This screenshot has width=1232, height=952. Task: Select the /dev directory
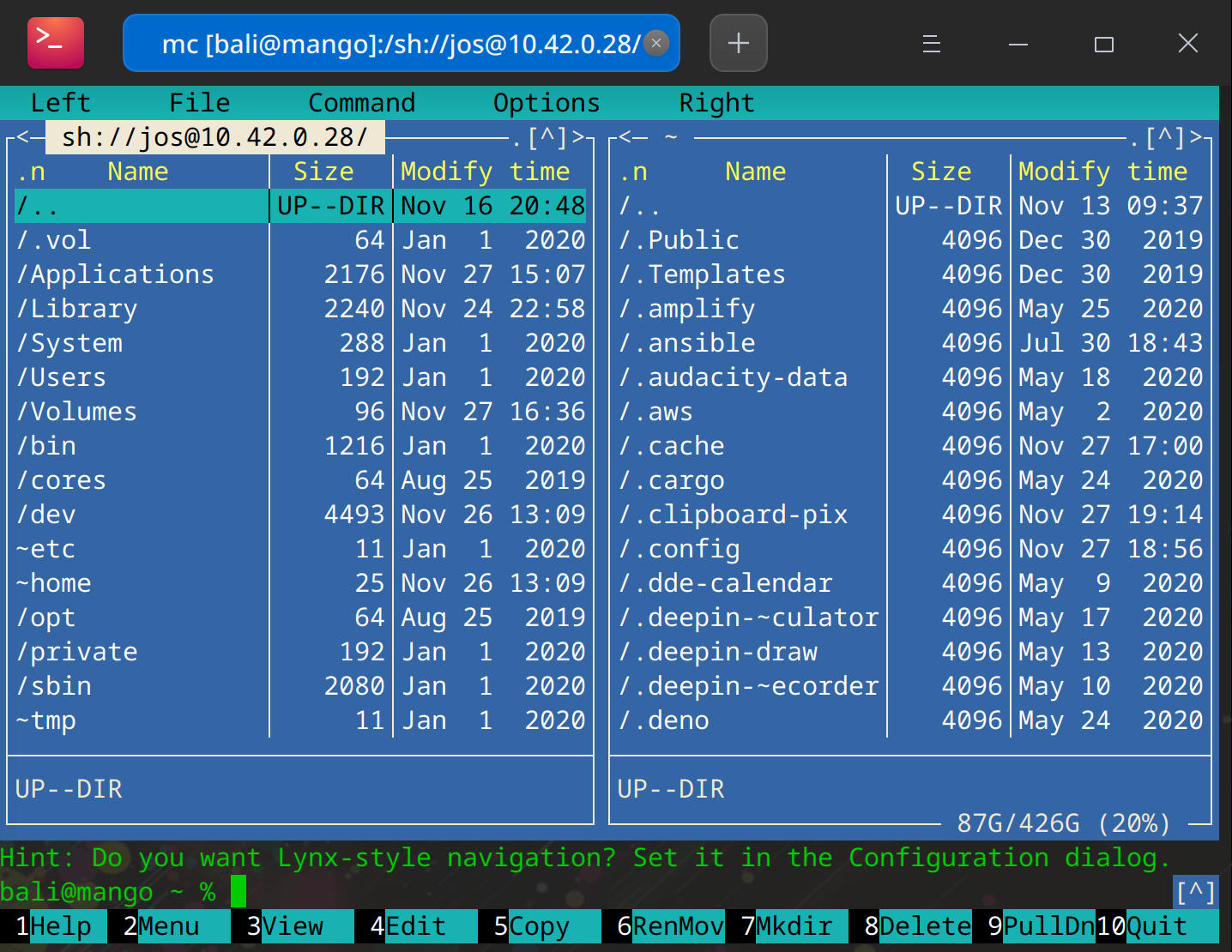[300, 515]
